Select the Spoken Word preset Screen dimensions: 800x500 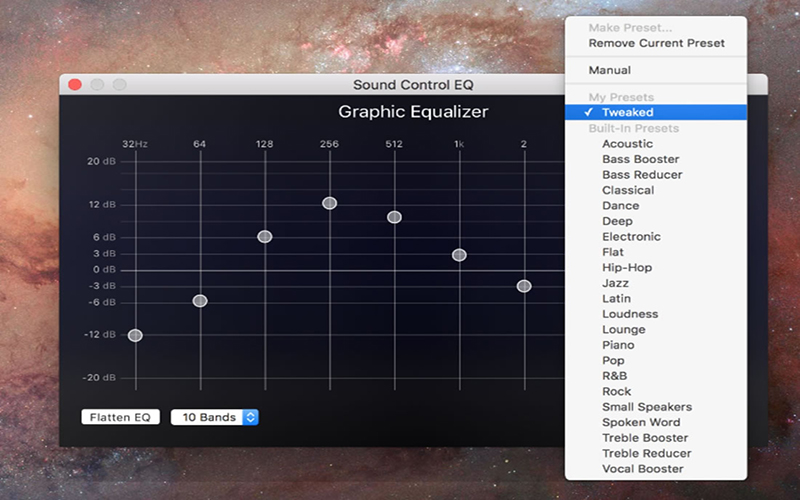point(641,422)
